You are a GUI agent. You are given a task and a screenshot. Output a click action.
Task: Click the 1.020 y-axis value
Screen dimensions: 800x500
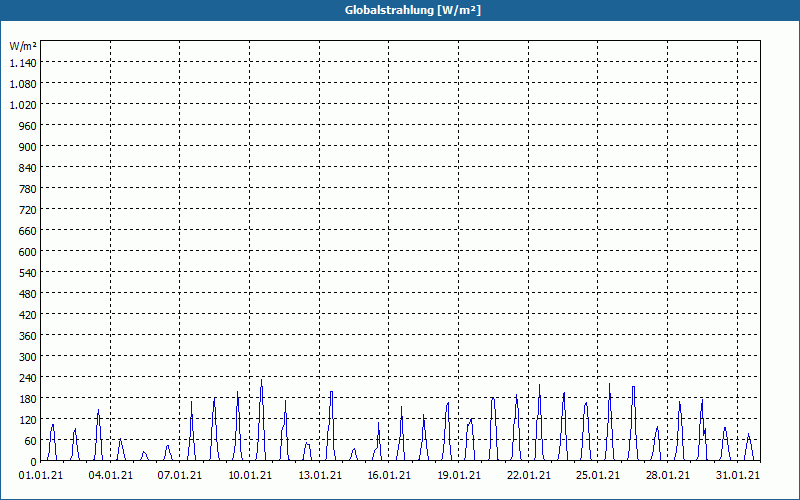tap(23, 105)
